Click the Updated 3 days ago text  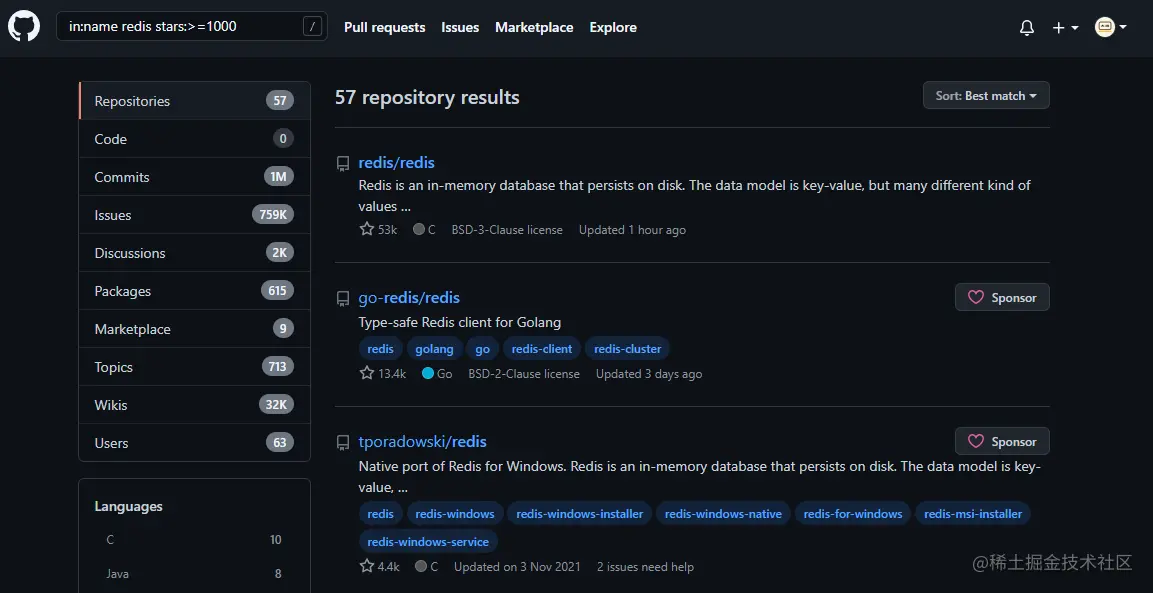(x=649, y=374)
